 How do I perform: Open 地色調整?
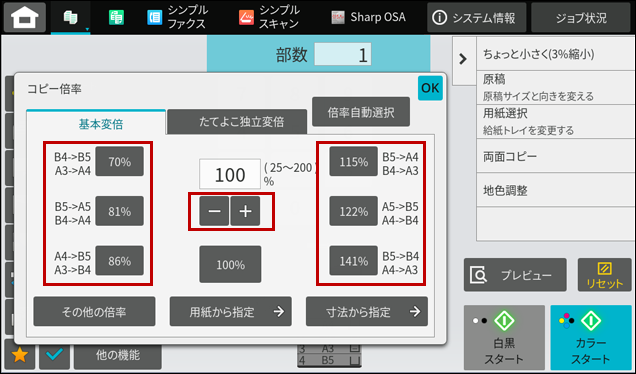pos(556,190)
